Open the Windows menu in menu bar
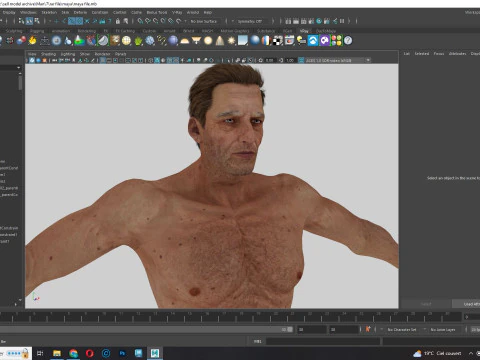The width and height of the screenshot is (480, 360). coord(28,12)
